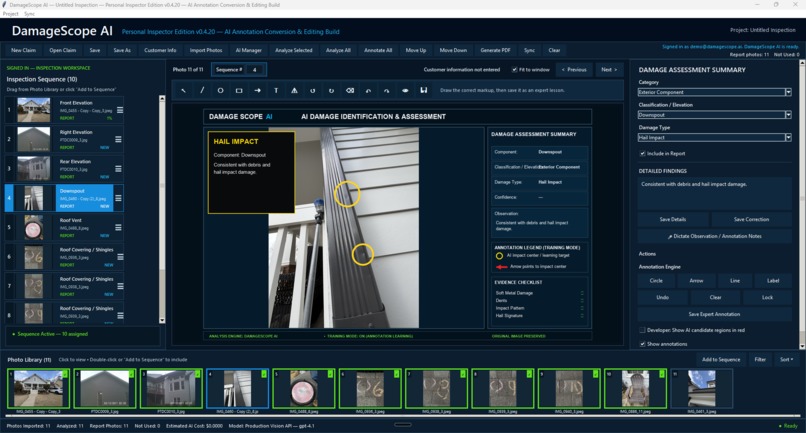Click drag handle of Downspout row
Screen dimensions: 806x433
tap(118, 198)
